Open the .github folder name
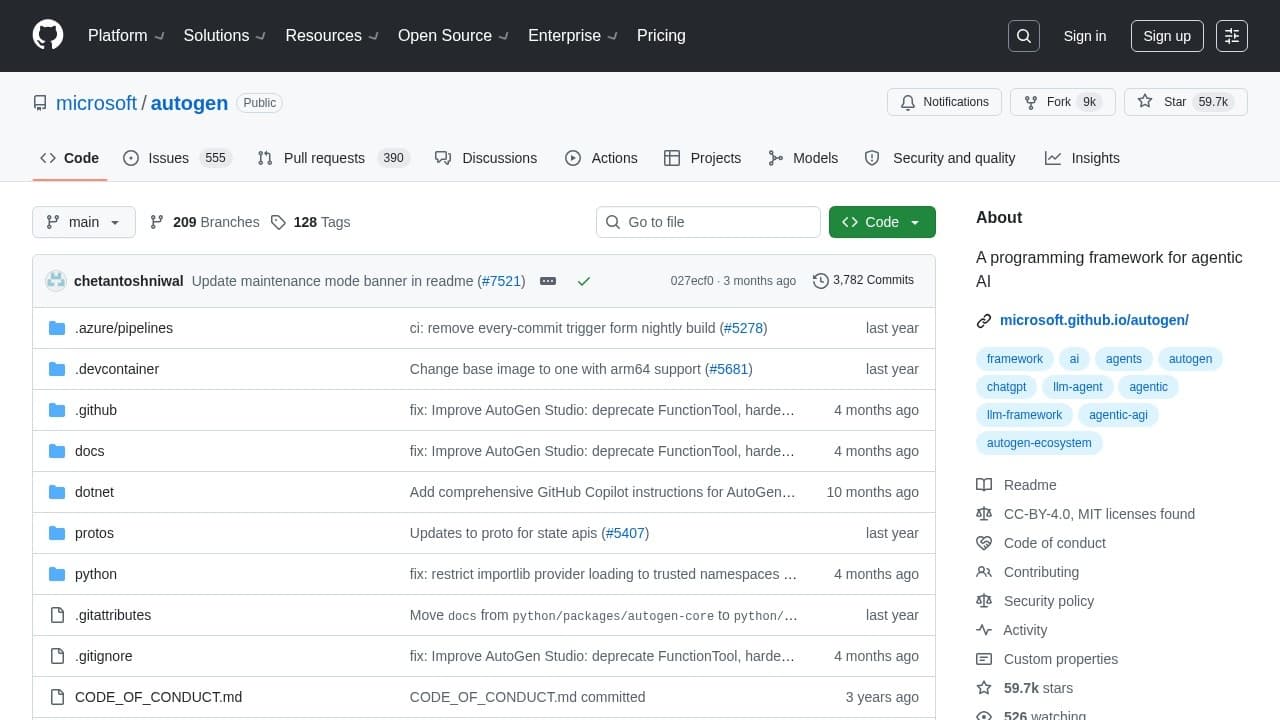The image size is (1280, 720). tap(96, 410)
